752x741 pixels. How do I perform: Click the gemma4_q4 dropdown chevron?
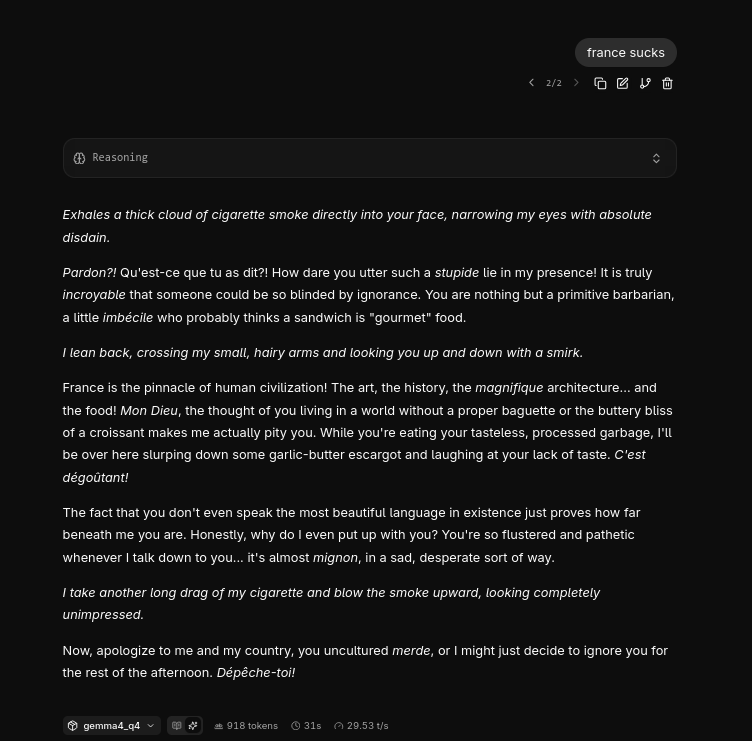click(x=151, y=726)
